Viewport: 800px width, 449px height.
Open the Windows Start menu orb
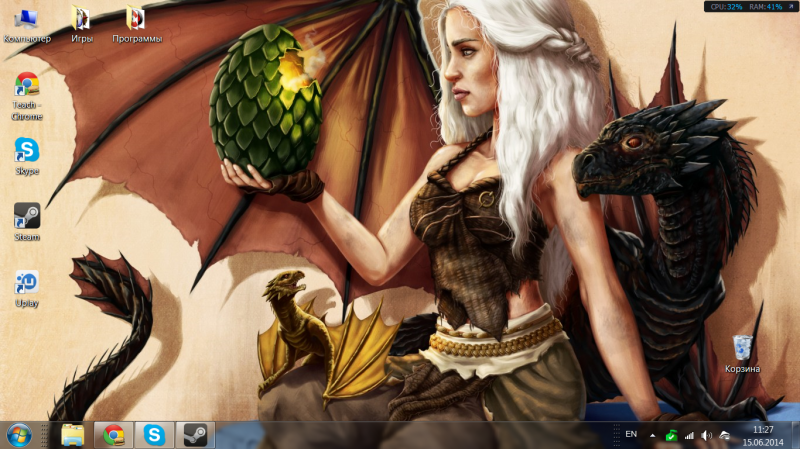(x=19, y=435)
